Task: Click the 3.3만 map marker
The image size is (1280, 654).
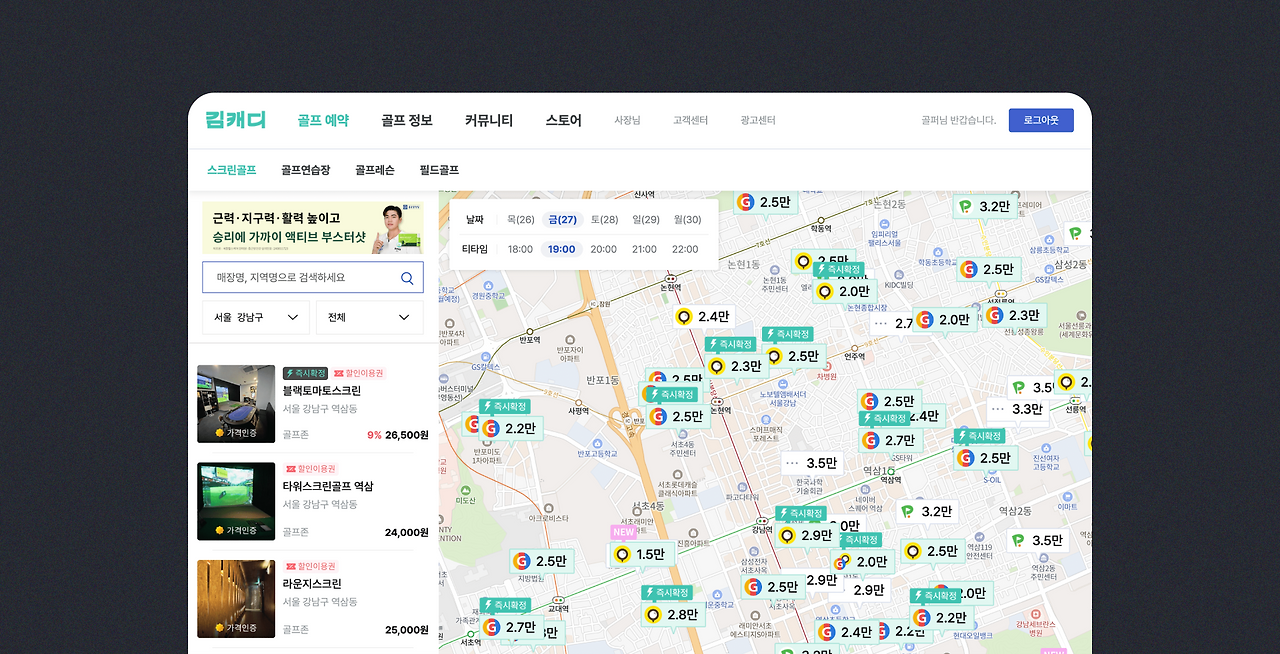Action: point(1017,409)
